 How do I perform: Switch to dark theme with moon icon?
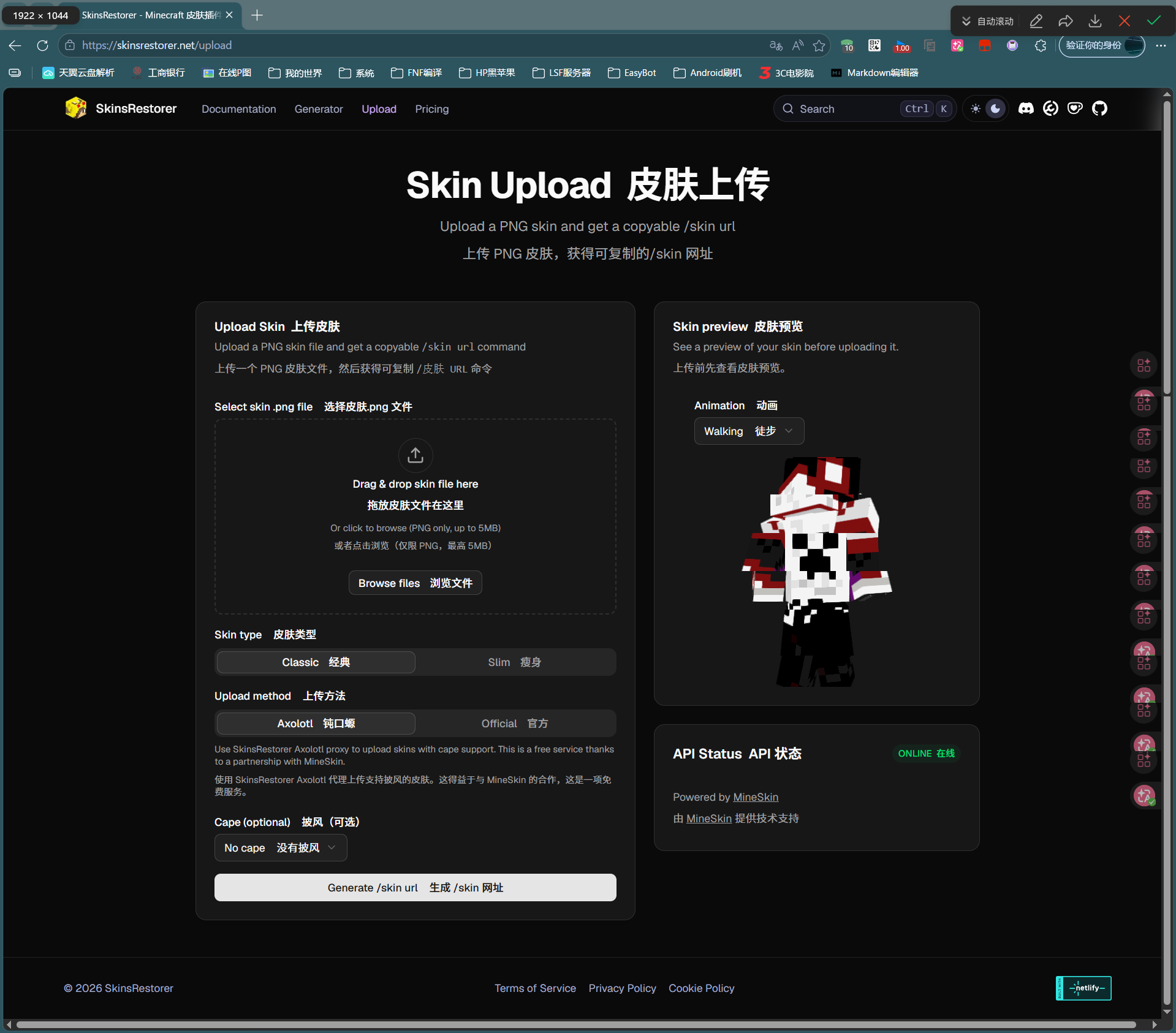click(996, 108)
